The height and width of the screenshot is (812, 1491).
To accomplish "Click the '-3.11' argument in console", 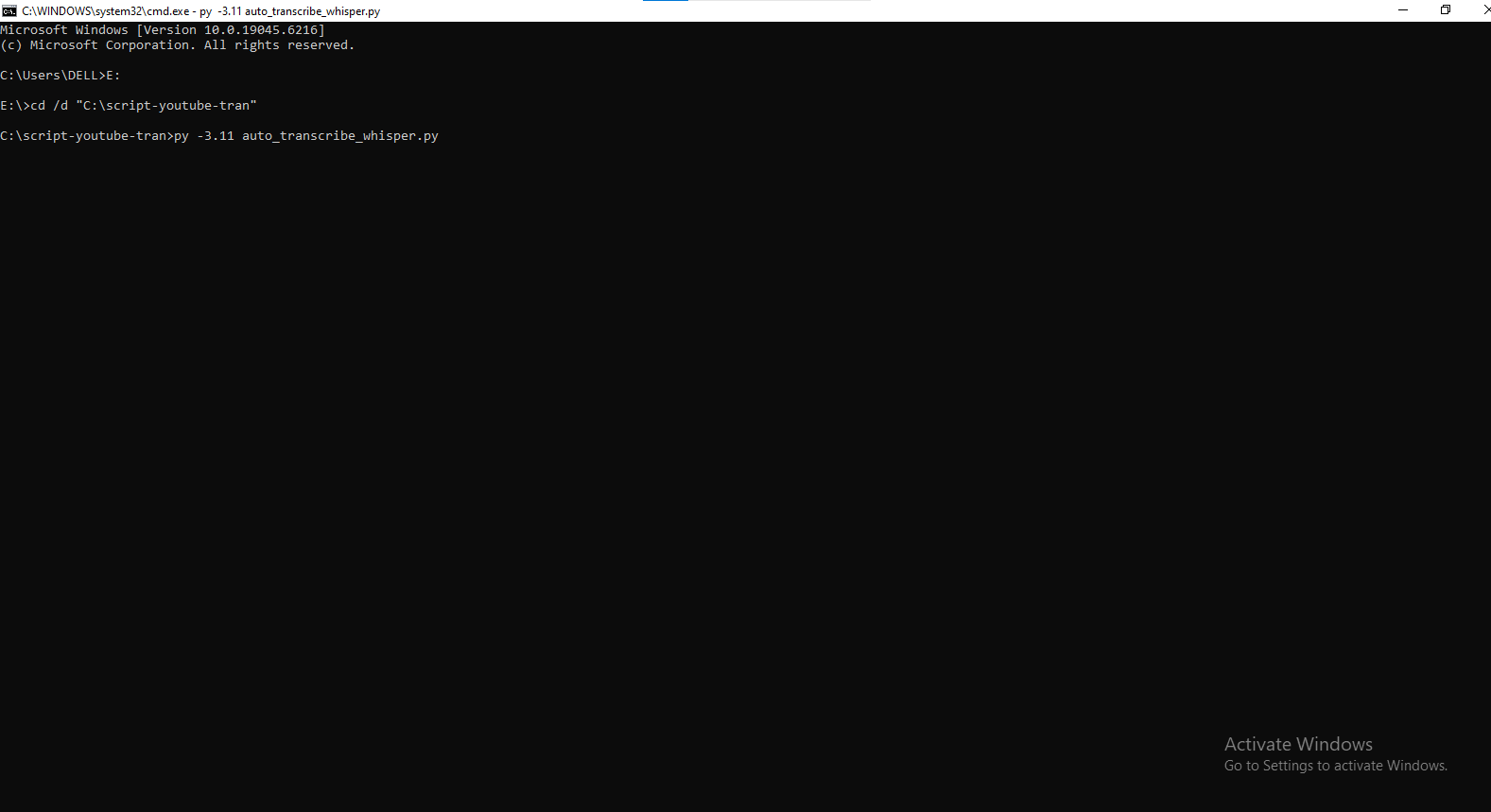I will pos(216,136).
